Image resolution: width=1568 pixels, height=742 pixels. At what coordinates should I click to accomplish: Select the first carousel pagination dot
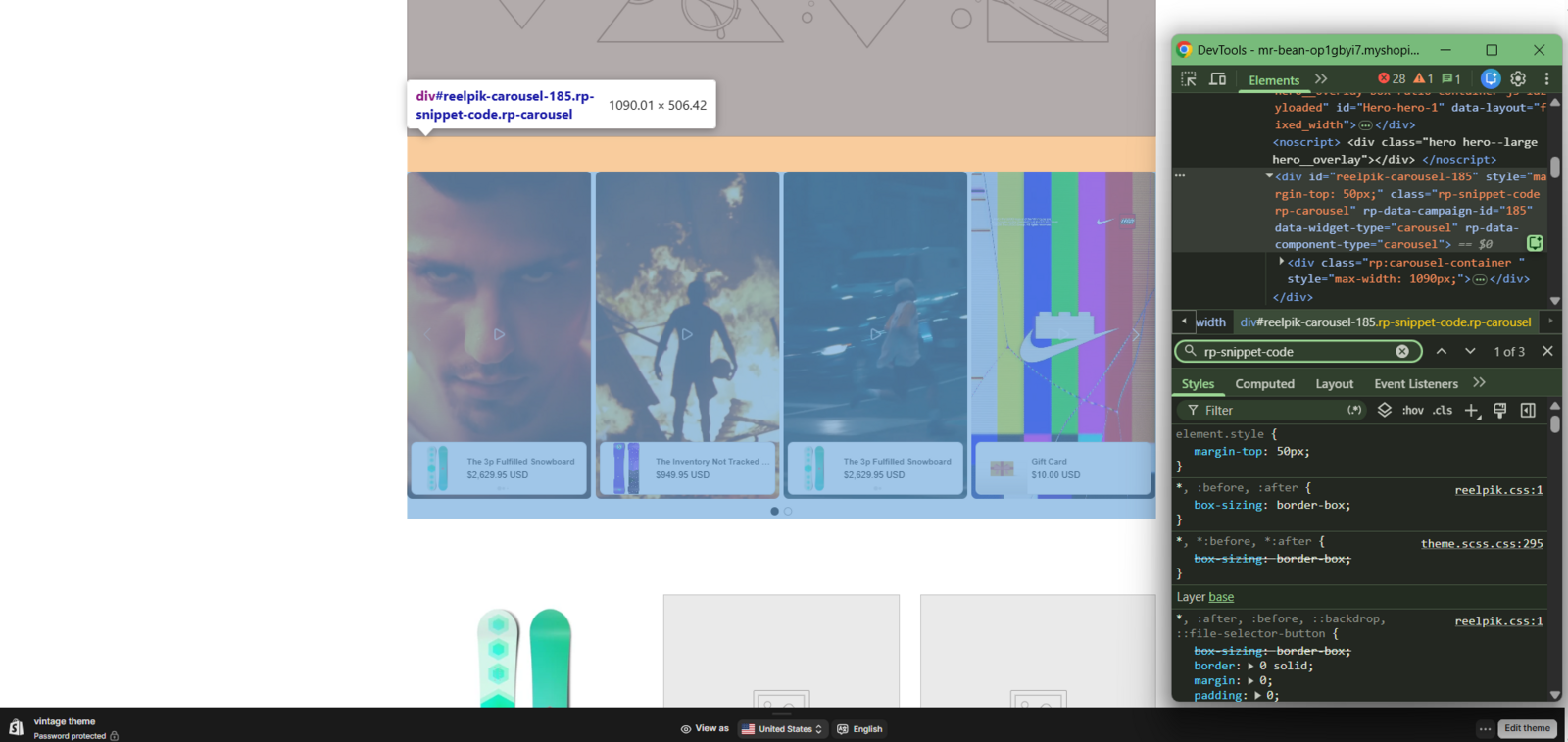pos(774,511)
